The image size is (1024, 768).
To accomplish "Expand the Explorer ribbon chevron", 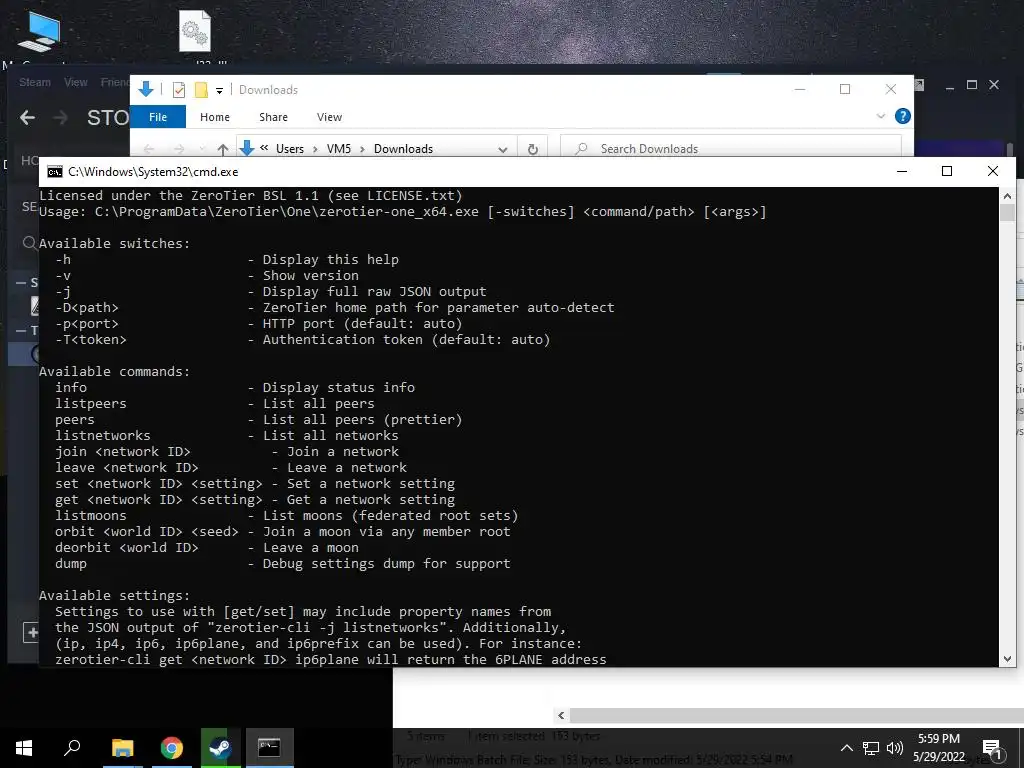I will point(880,116).
